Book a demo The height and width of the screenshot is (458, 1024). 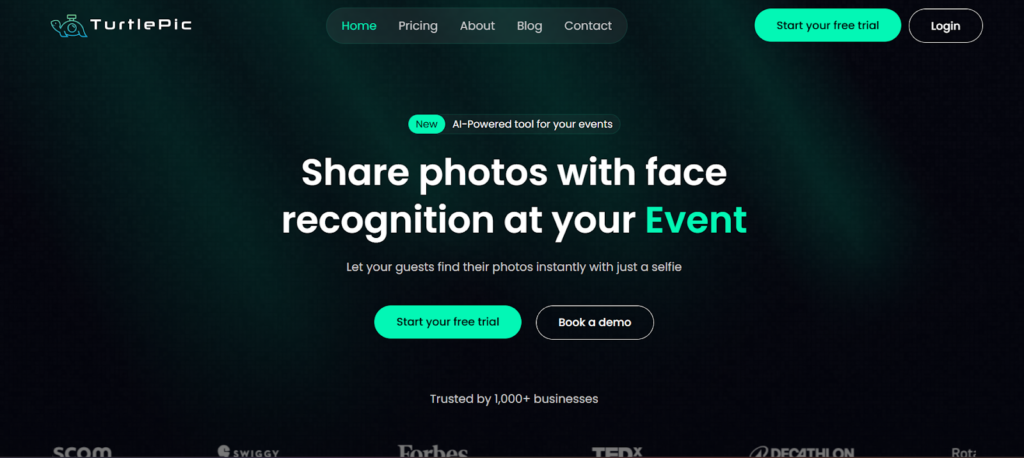pyautogui.click(x=595, y=322)
